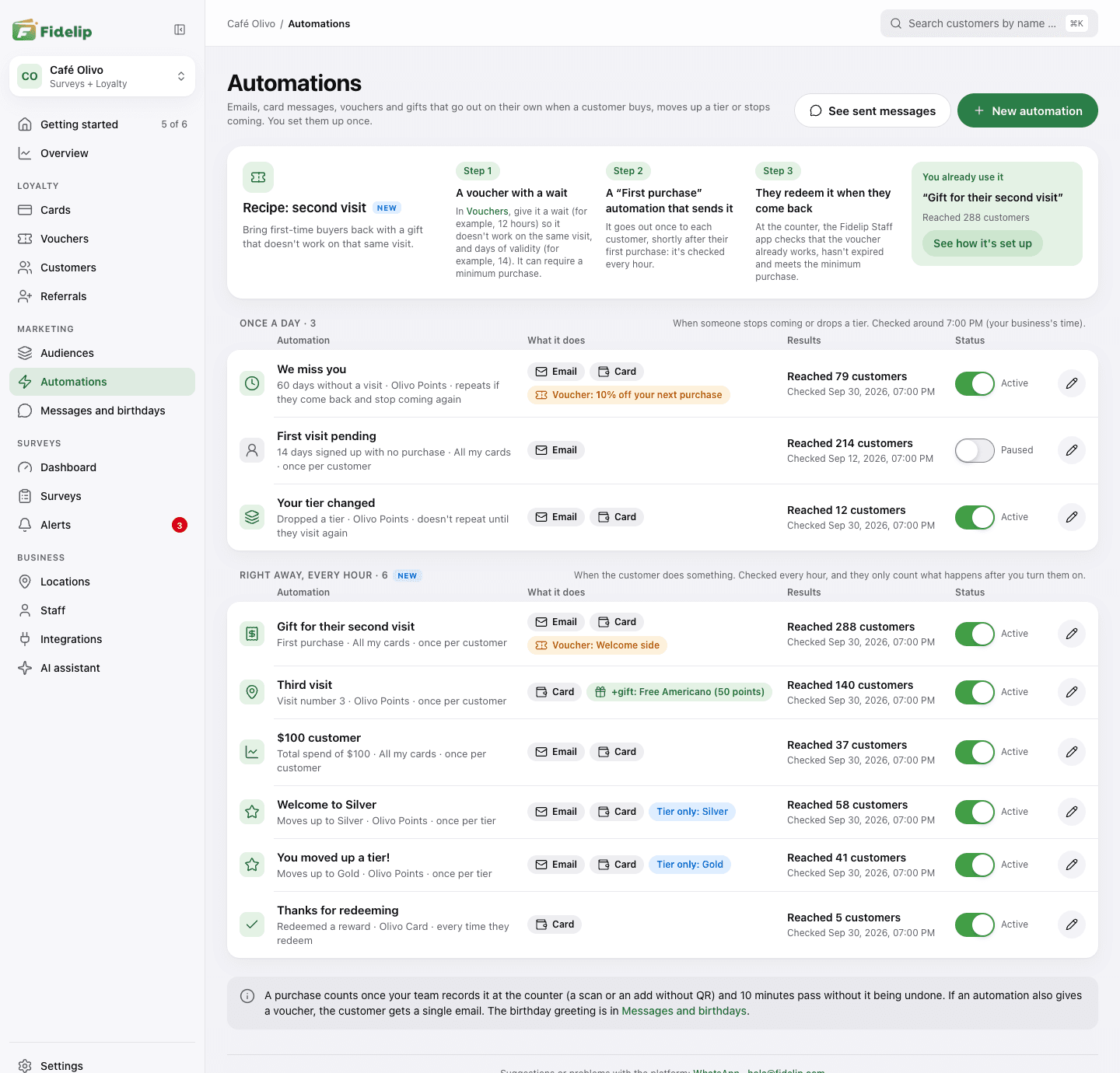Image resolution: width=1120 pixels, height=1073 pixels.
Task: Toggle off Gift for their second visit
Action: point(975,634)
